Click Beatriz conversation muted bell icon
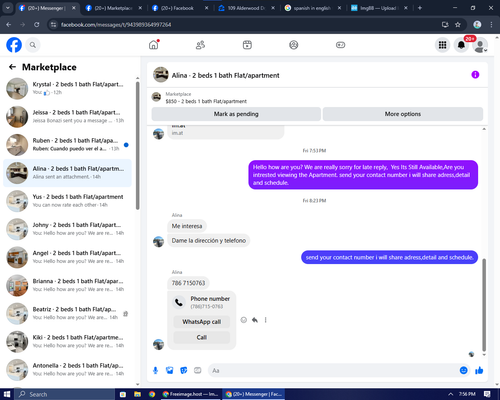500x400 pixels. pos(126,314)
